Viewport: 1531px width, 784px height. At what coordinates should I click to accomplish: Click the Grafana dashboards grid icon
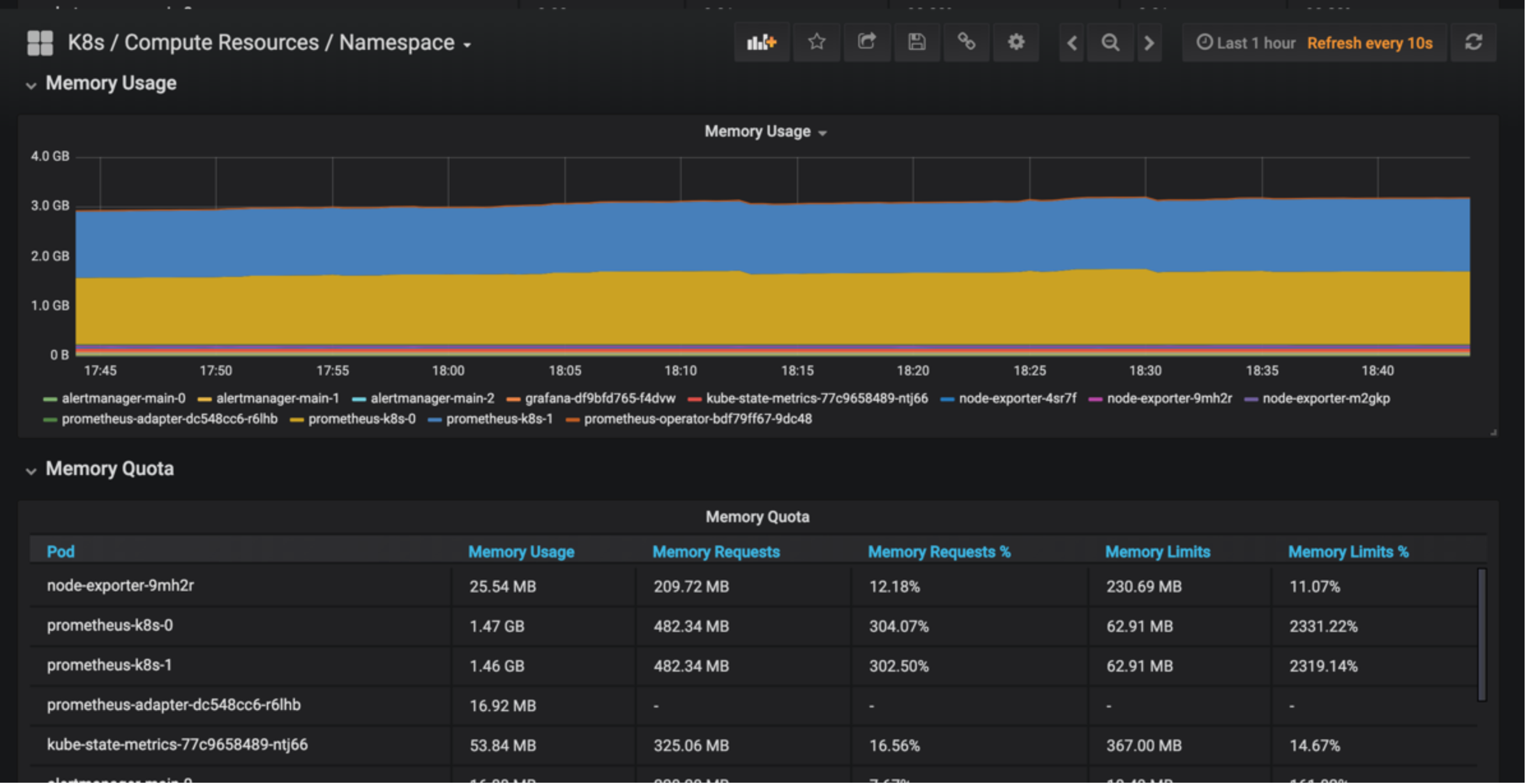40,43
